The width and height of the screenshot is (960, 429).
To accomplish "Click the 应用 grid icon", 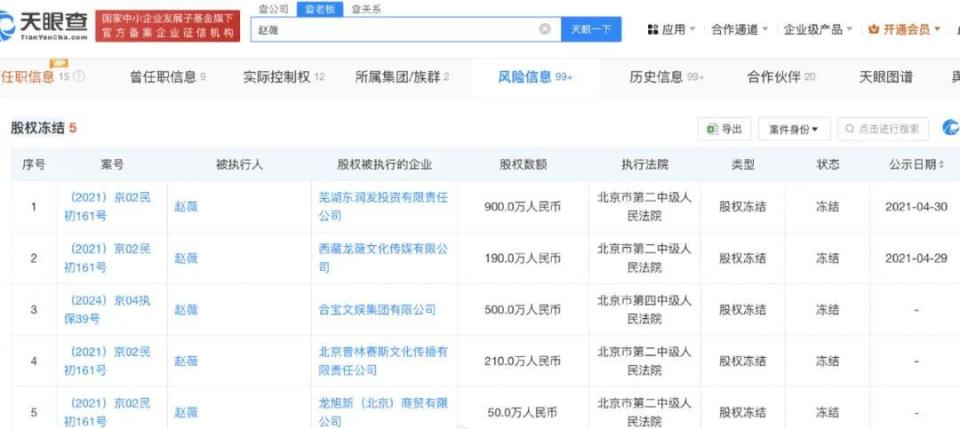I will click(x=653, y=29).
